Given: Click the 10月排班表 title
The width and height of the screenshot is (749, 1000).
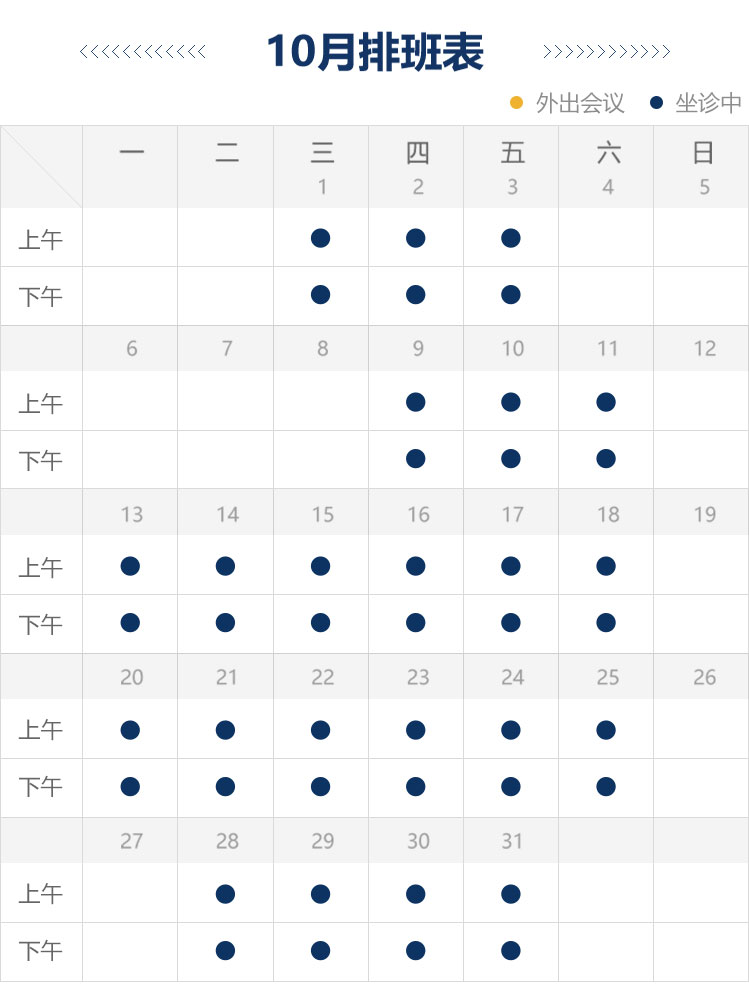Looking at the screenshot, I should [375, 52].
